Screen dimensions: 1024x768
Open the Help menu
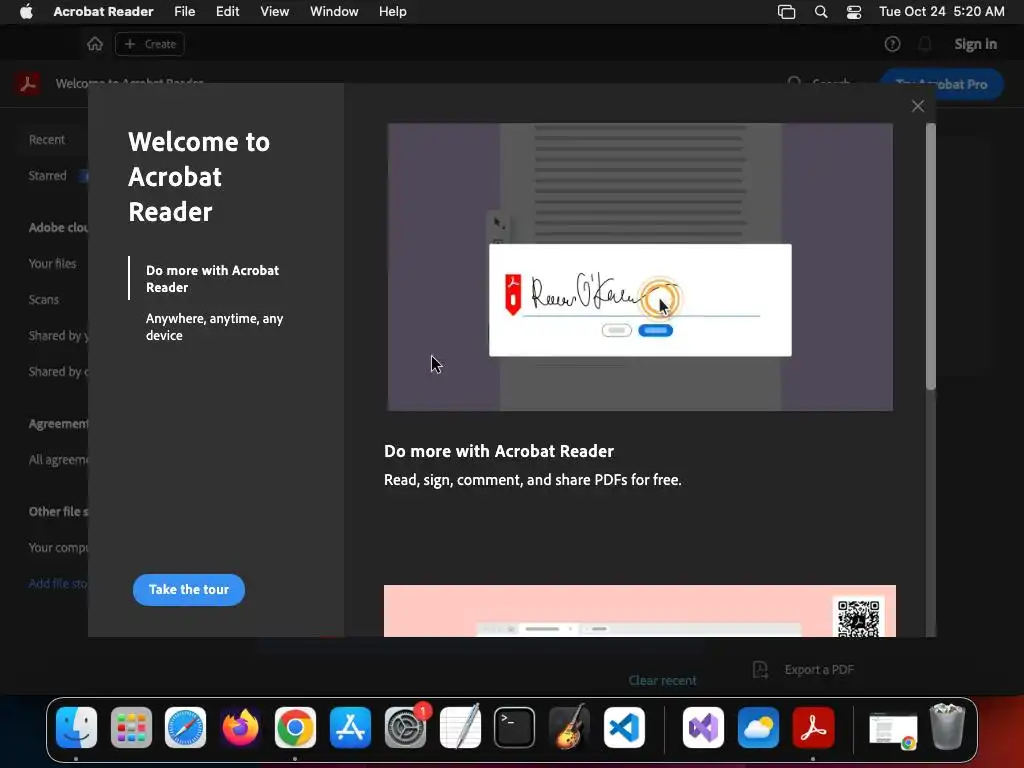392,11
